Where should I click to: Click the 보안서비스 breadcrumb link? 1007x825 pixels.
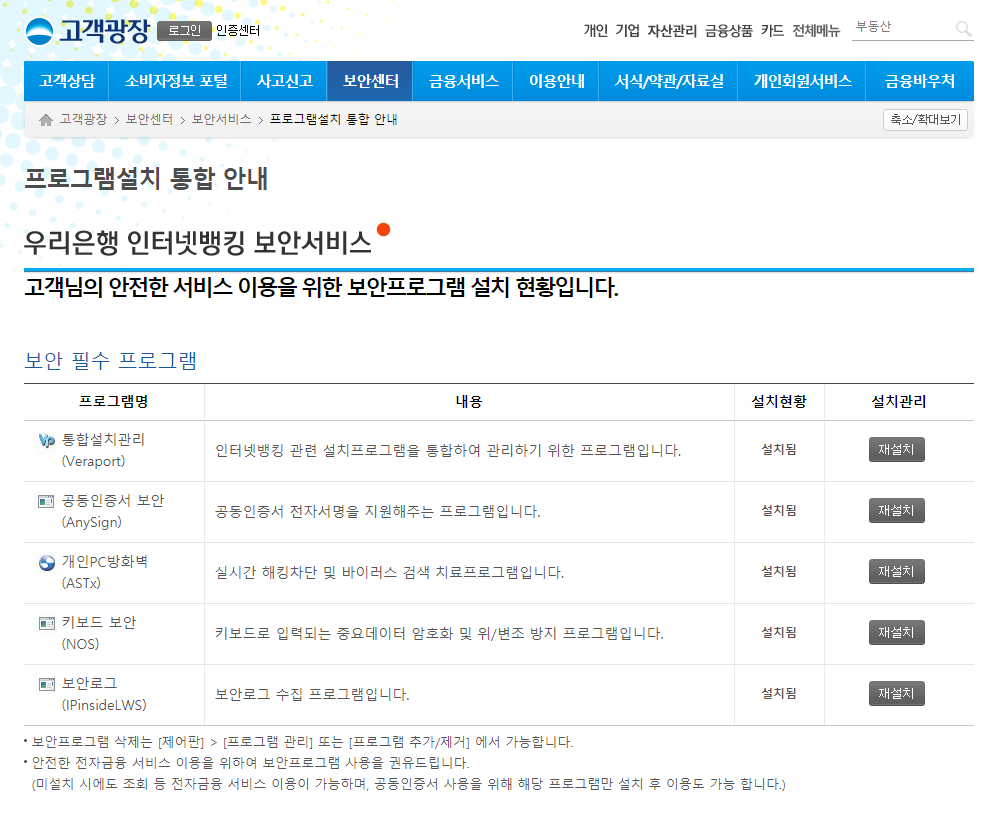point(222,119)
